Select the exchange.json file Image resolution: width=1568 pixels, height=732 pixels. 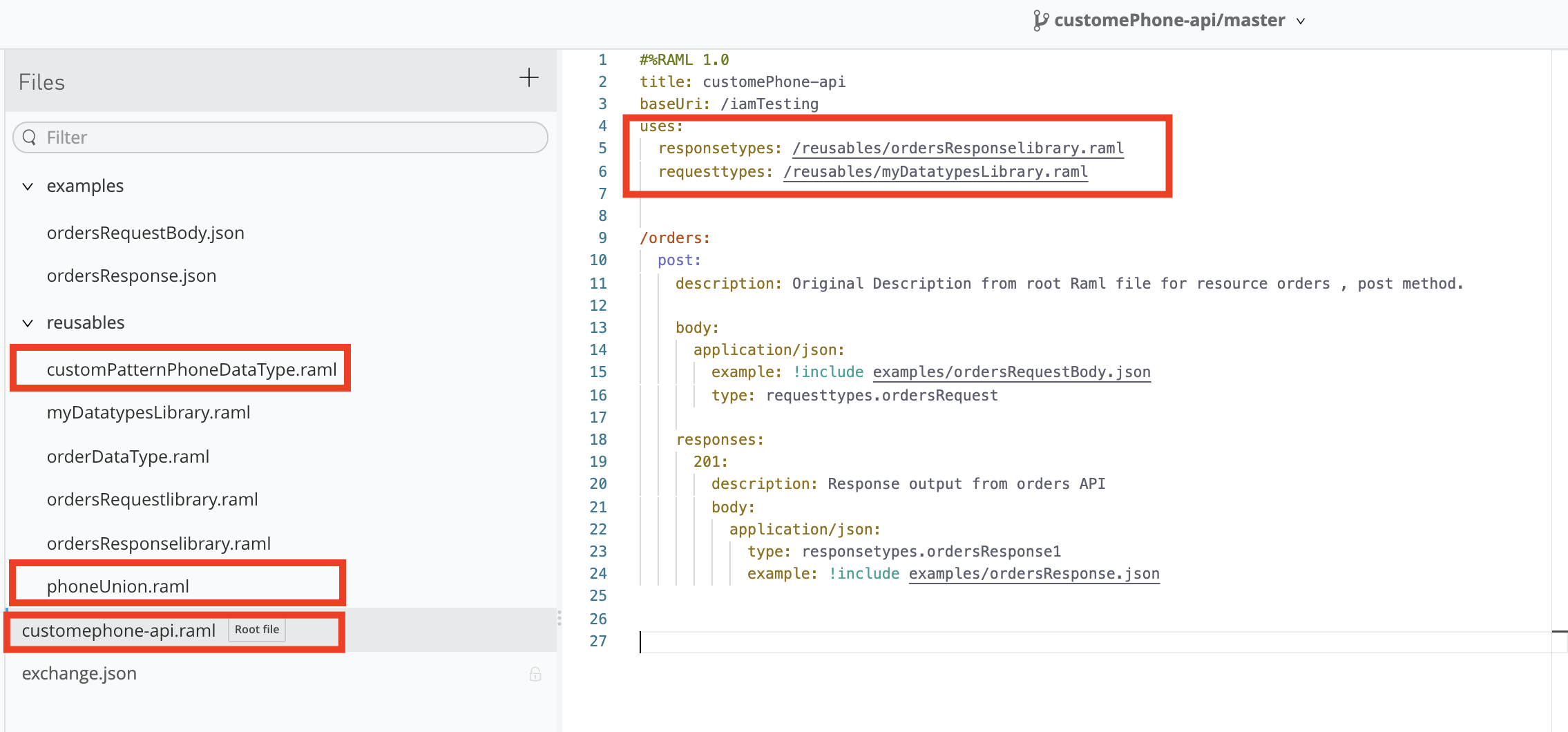point(79,674)
